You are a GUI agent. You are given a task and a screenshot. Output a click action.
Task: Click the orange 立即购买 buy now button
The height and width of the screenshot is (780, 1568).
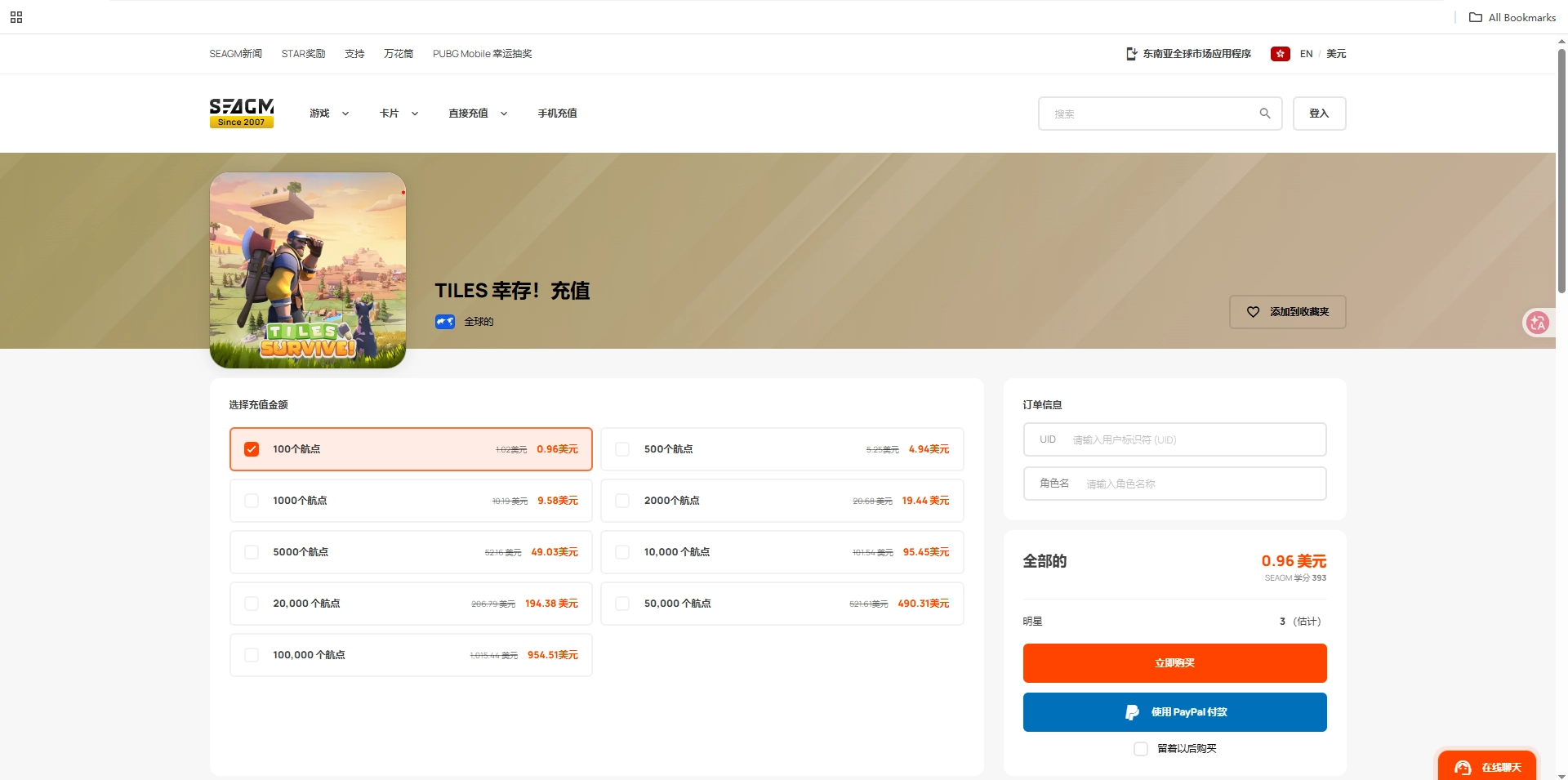pos(1174,663)
